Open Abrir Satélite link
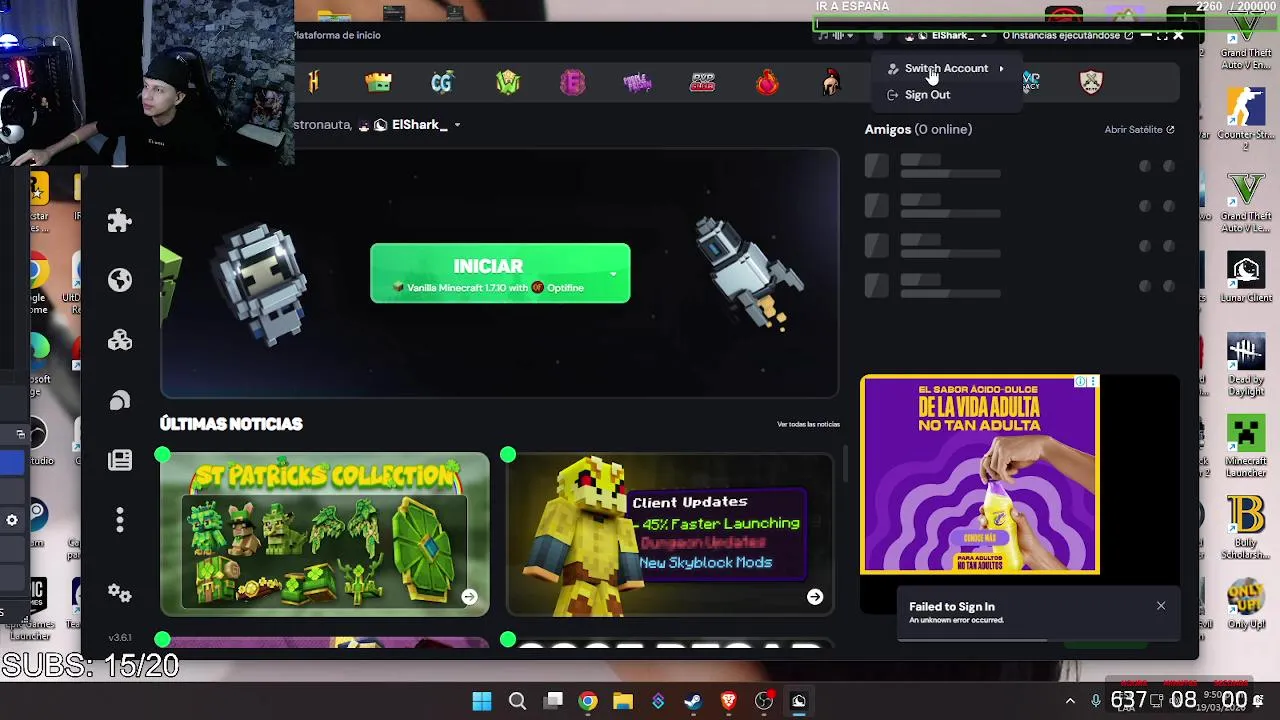Image resolution: width=1280 pixels, height=720 pixels. [1139, 129]
